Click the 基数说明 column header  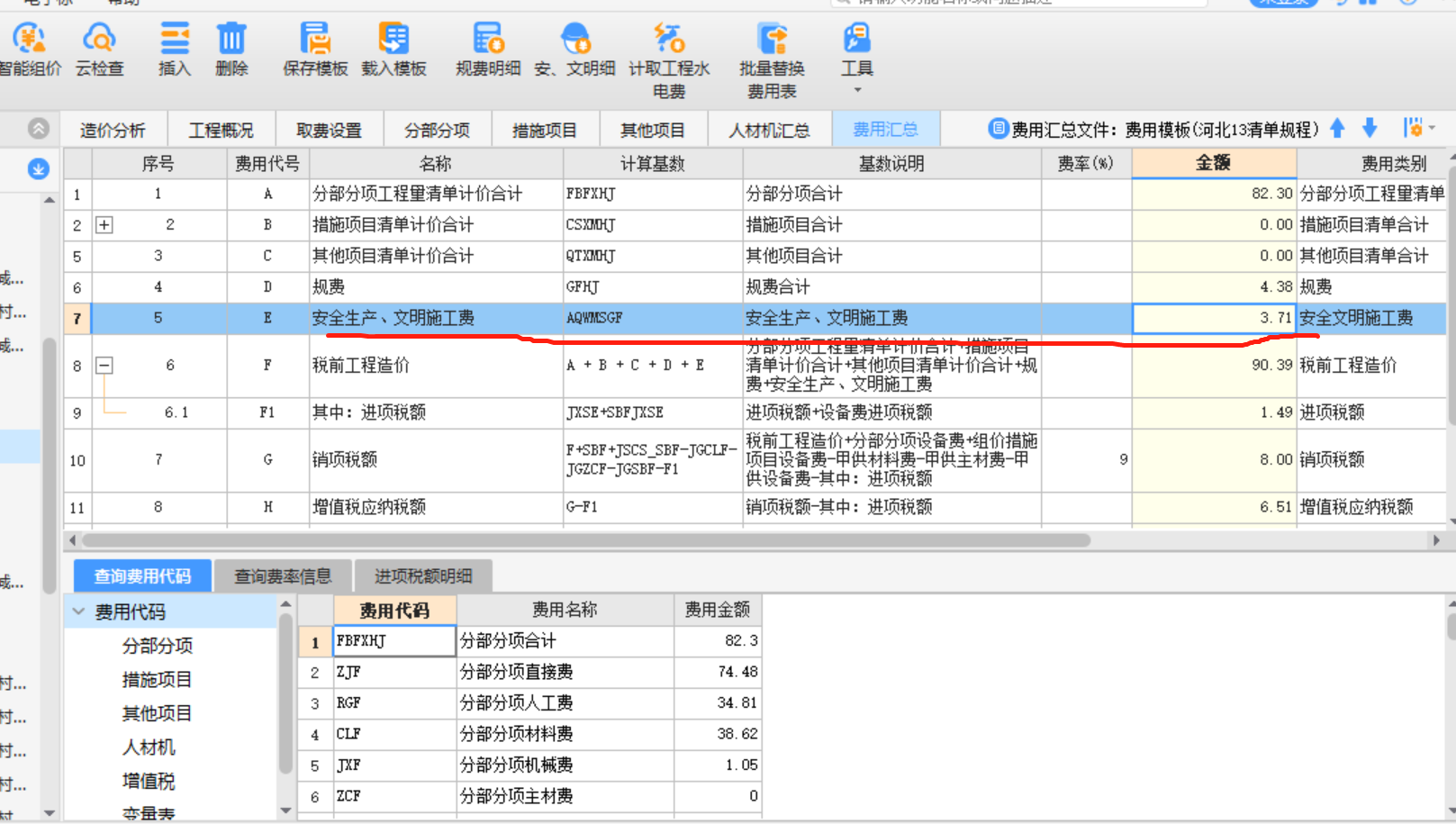[x=891, y=163]
